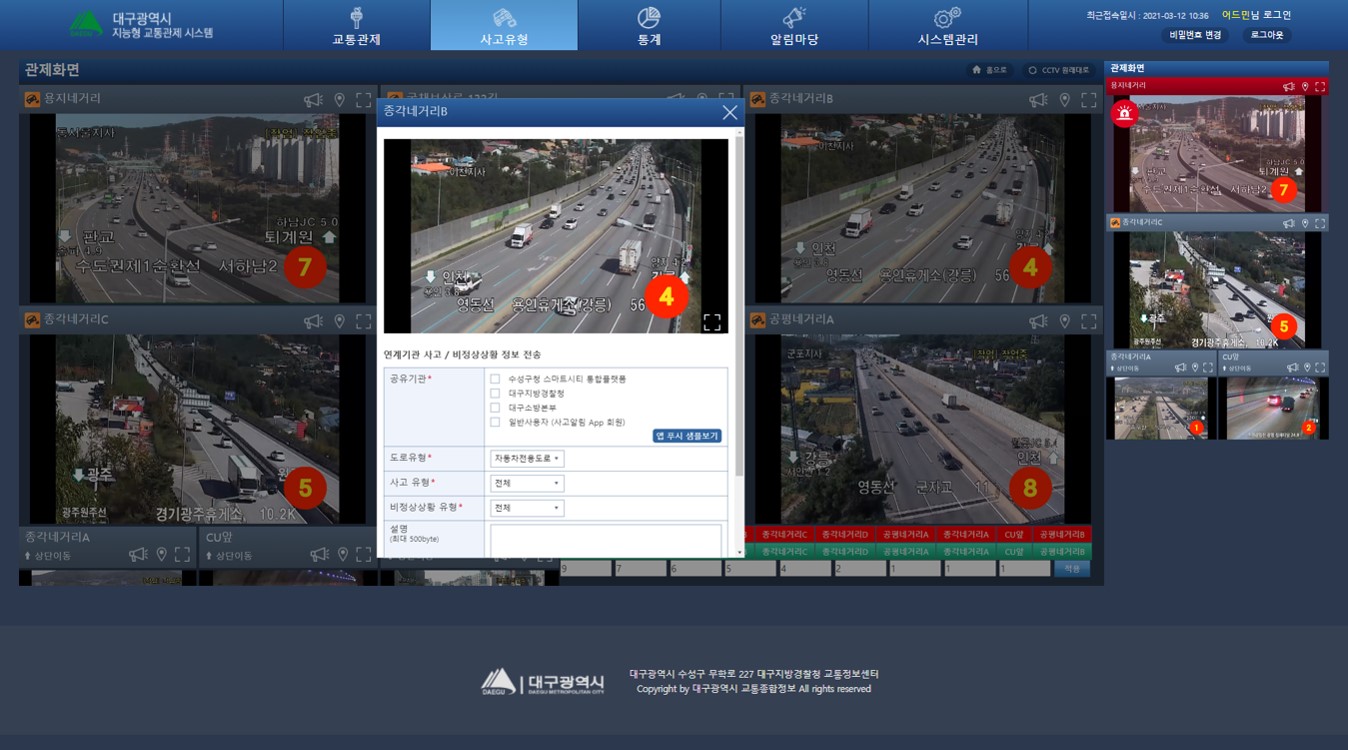Expand sidebar 용지네거리 to fullscreen
This screenshot has height=750, width=1348.
[x=1320, y=87]
